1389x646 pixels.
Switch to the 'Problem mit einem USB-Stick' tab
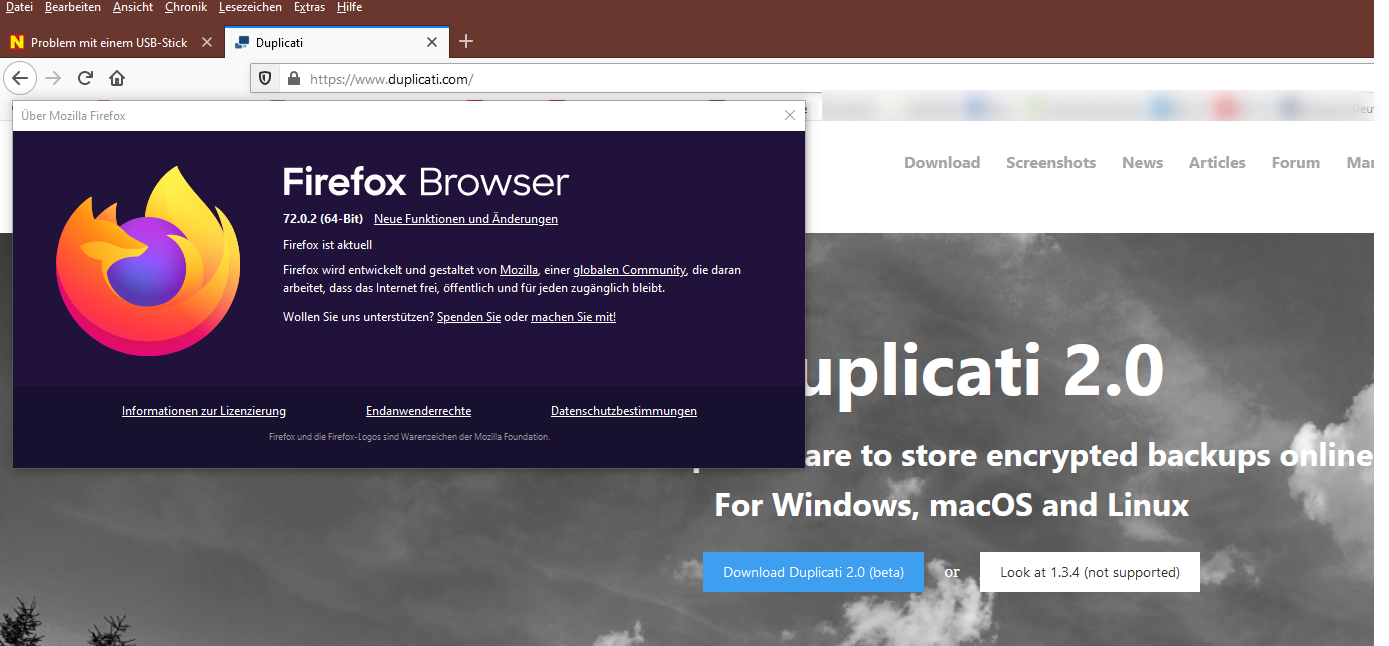tap(110, 42)
